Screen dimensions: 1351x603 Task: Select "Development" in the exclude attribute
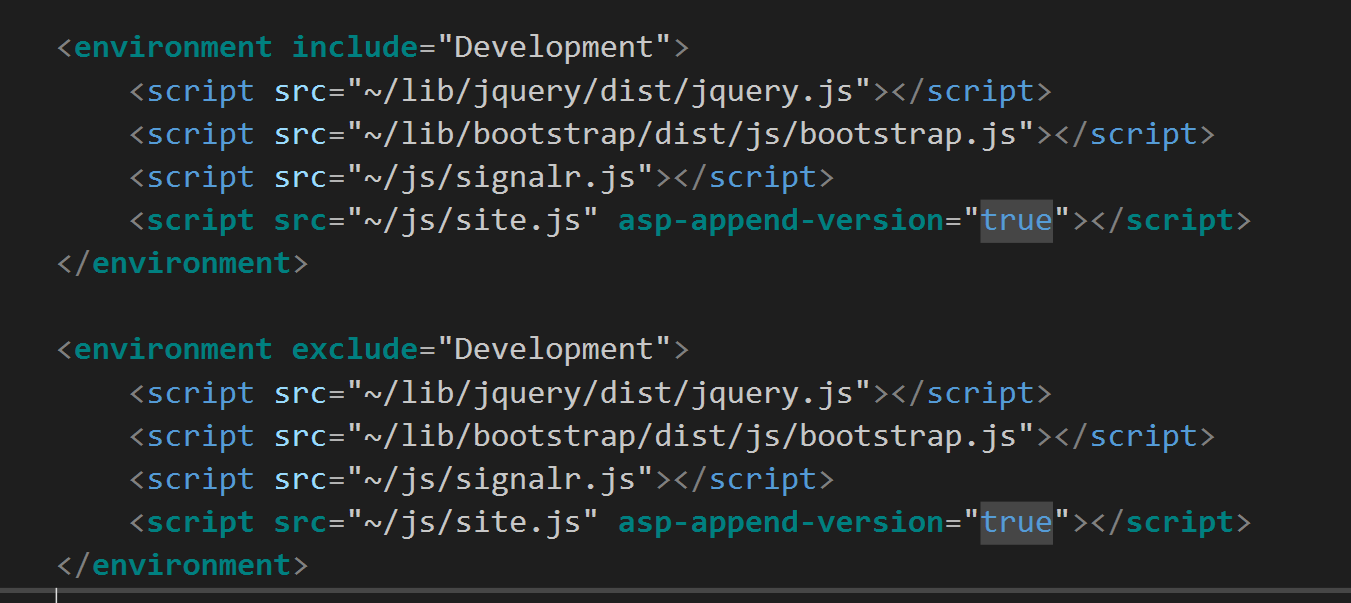[557, 348]
